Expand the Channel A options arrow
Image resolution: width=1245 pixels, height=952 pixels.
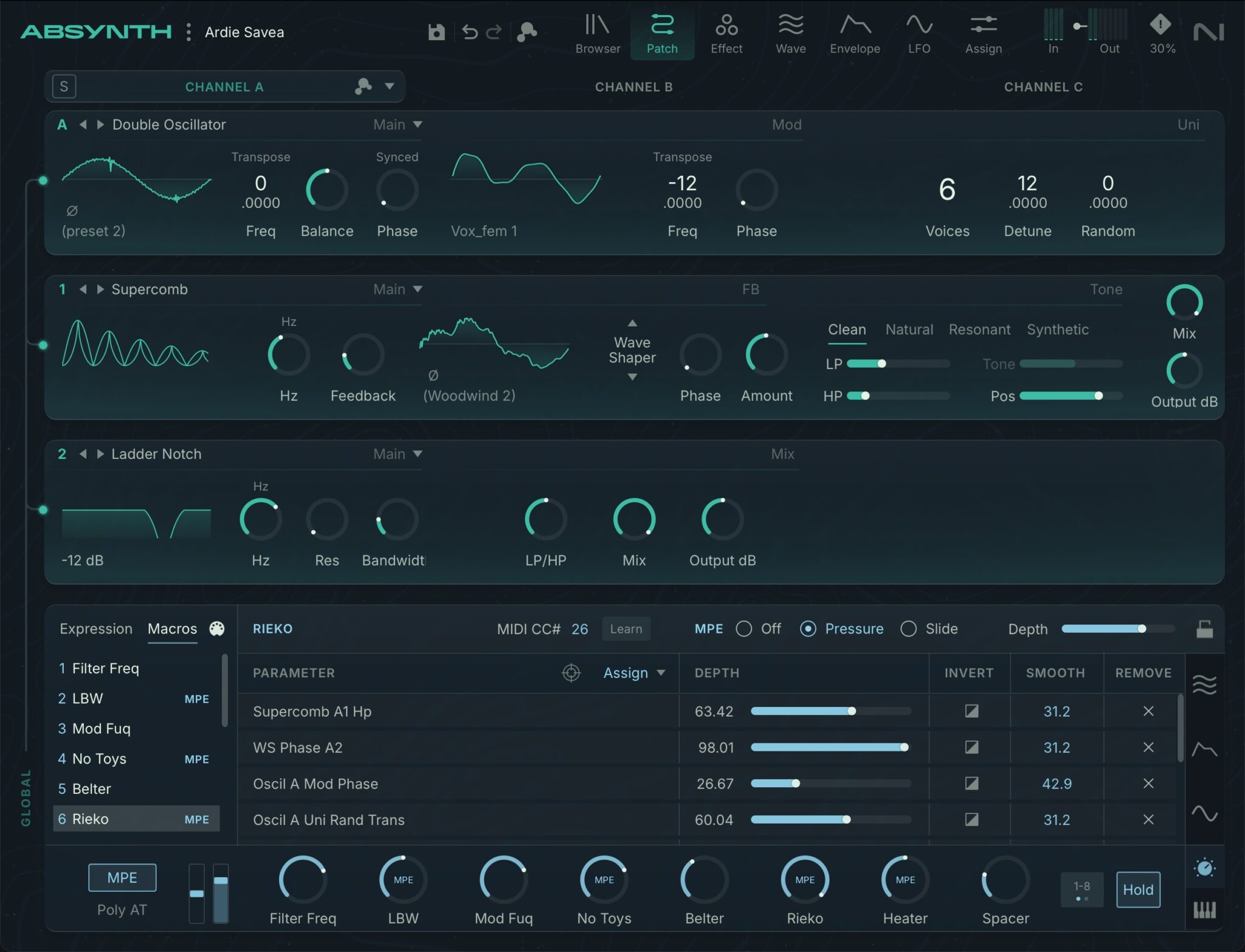point(390,86)
